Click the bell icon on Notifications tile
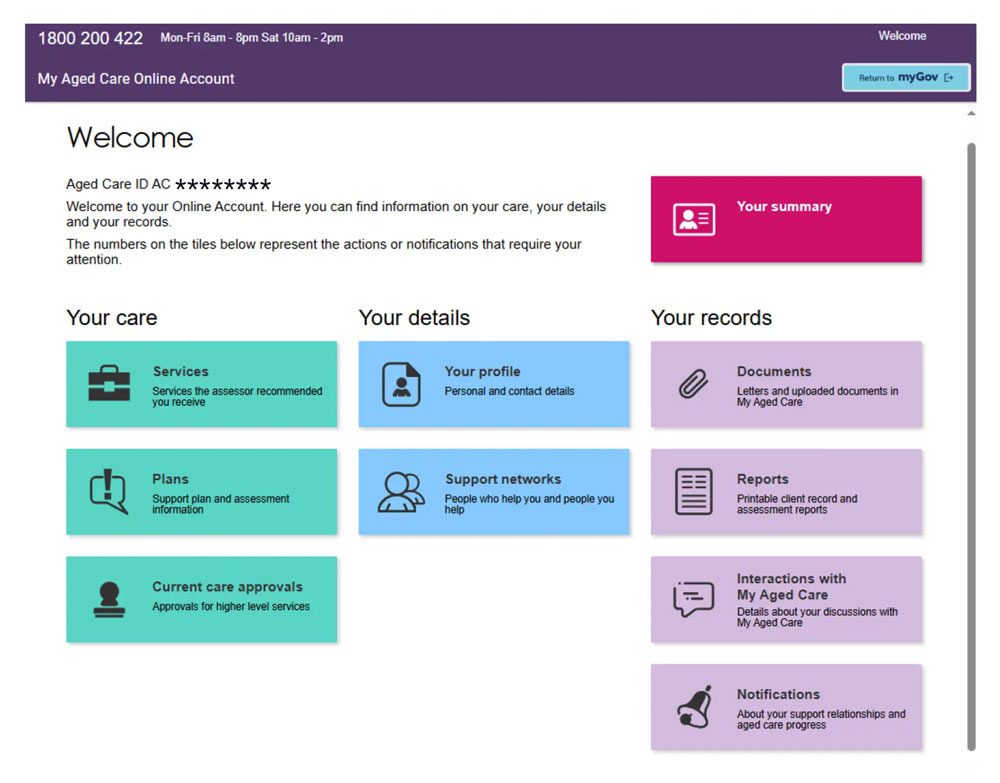Screen dimensions: 1000x783 [695, 706]
